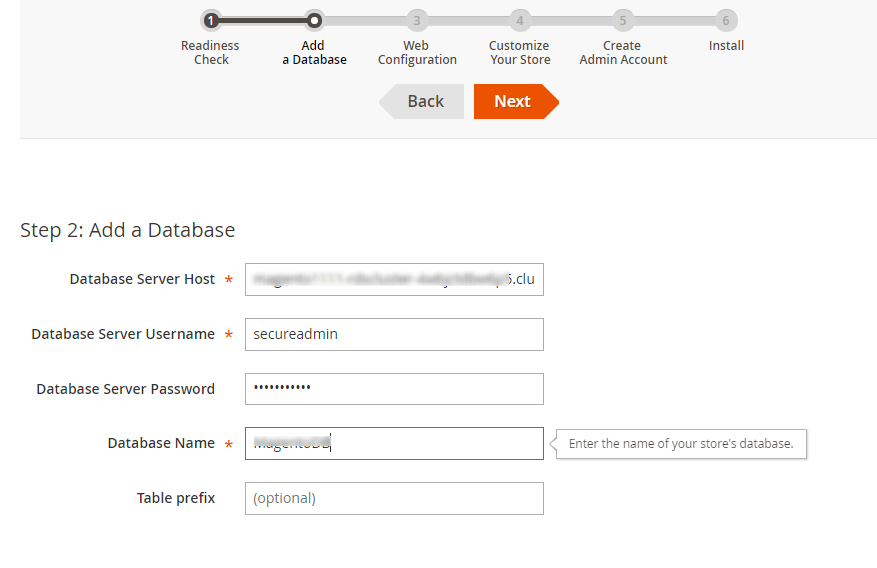Place cursor in the Database Name field
877x568 pixels.
click(394, 443)
